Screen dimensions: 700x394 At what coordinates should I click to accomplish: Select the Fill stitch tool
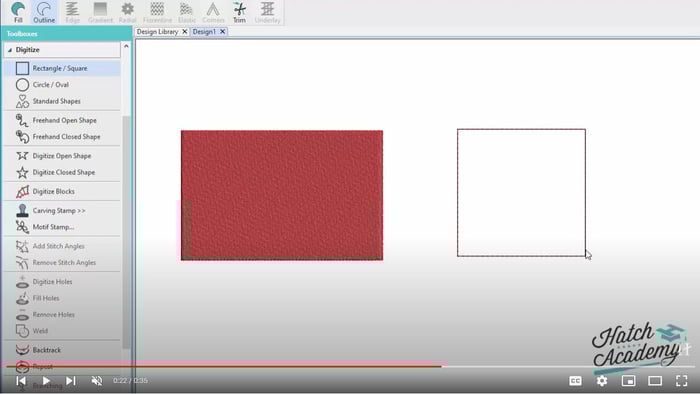[18, 12]
